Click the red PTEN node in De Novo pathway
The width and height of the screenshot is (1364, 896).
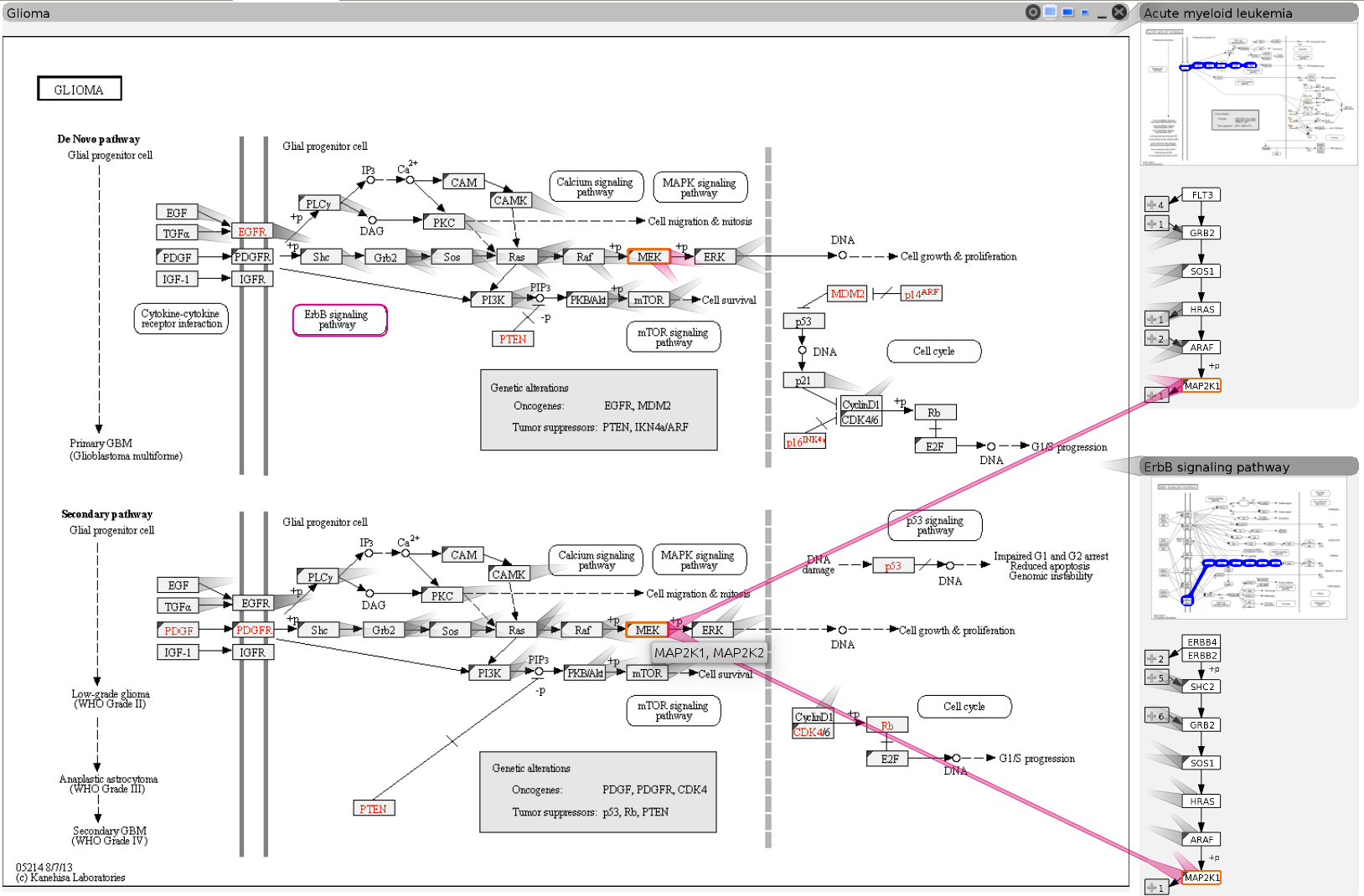coord(513,339)
